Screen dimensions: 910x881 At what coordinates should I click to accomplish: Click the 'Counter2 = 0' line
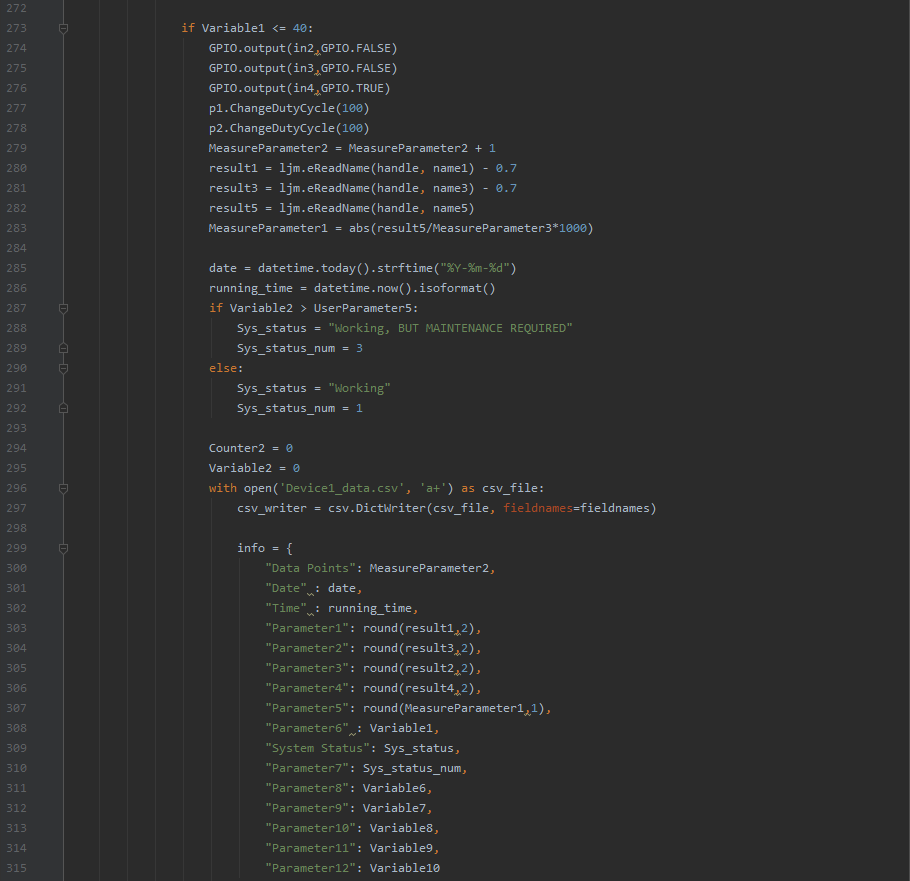click(x=251, y=448)
